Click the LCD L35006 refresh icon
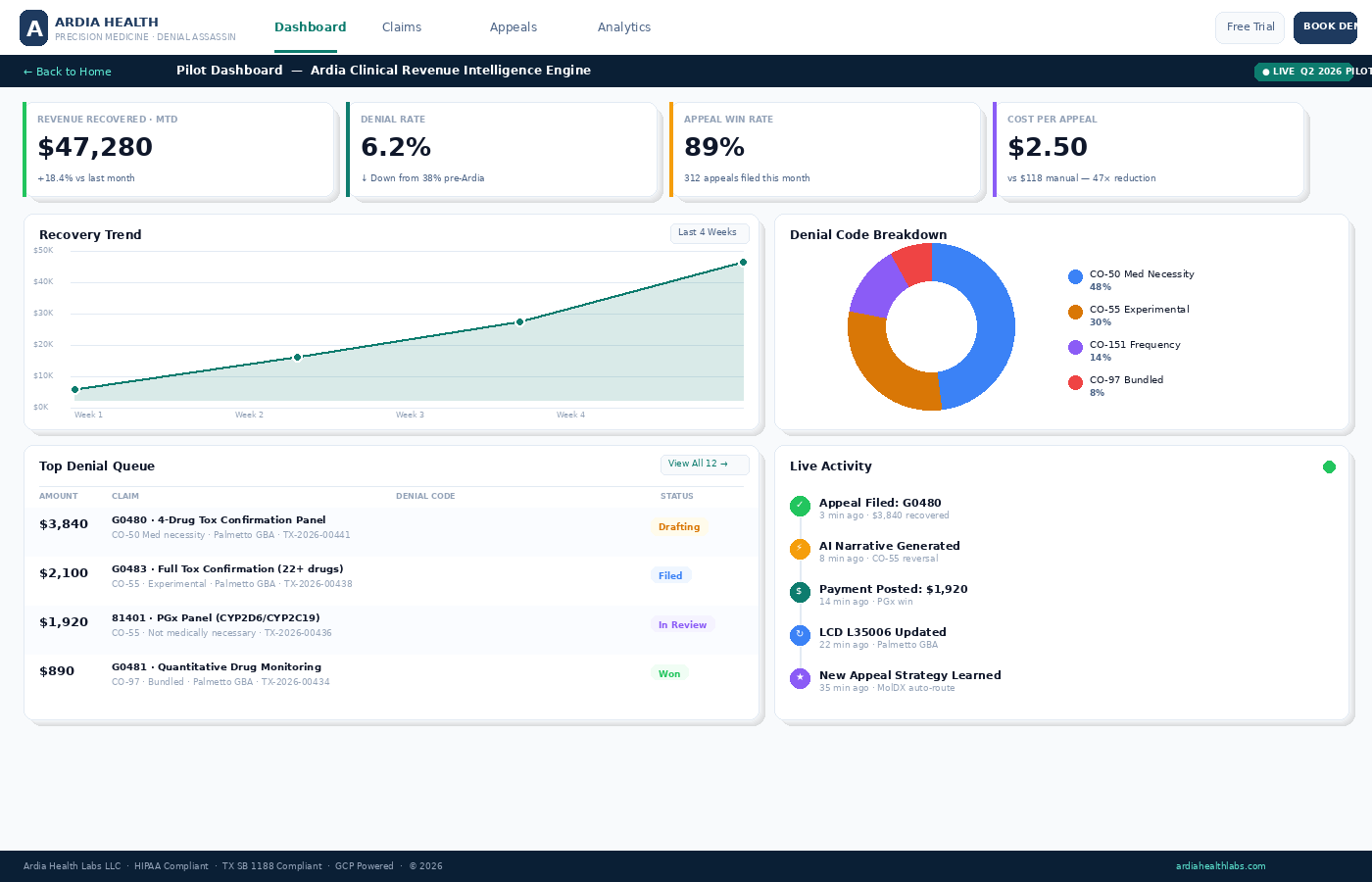 [x=800, y=635]
